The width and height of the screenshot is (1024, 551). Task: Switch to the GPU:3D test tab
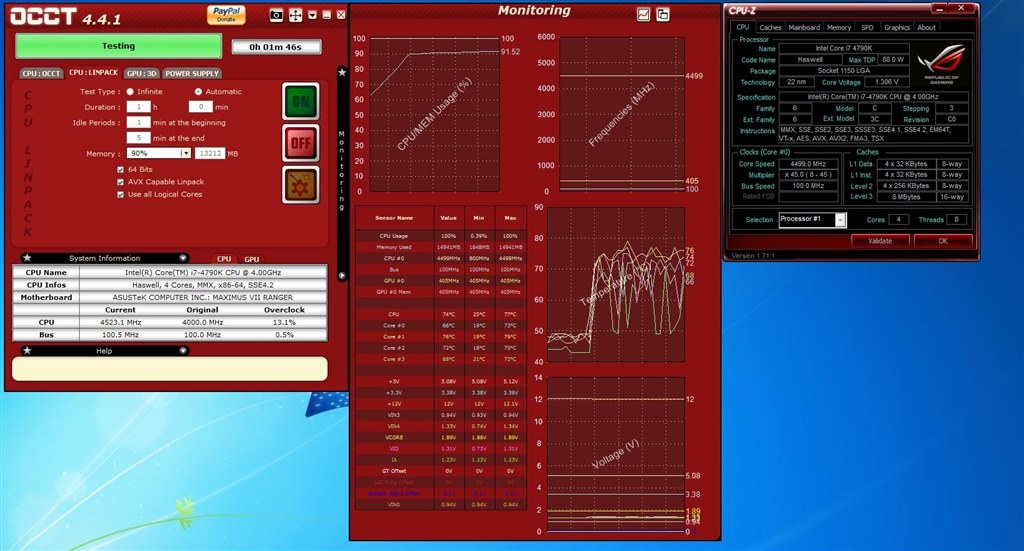click(x=141, y=73)
